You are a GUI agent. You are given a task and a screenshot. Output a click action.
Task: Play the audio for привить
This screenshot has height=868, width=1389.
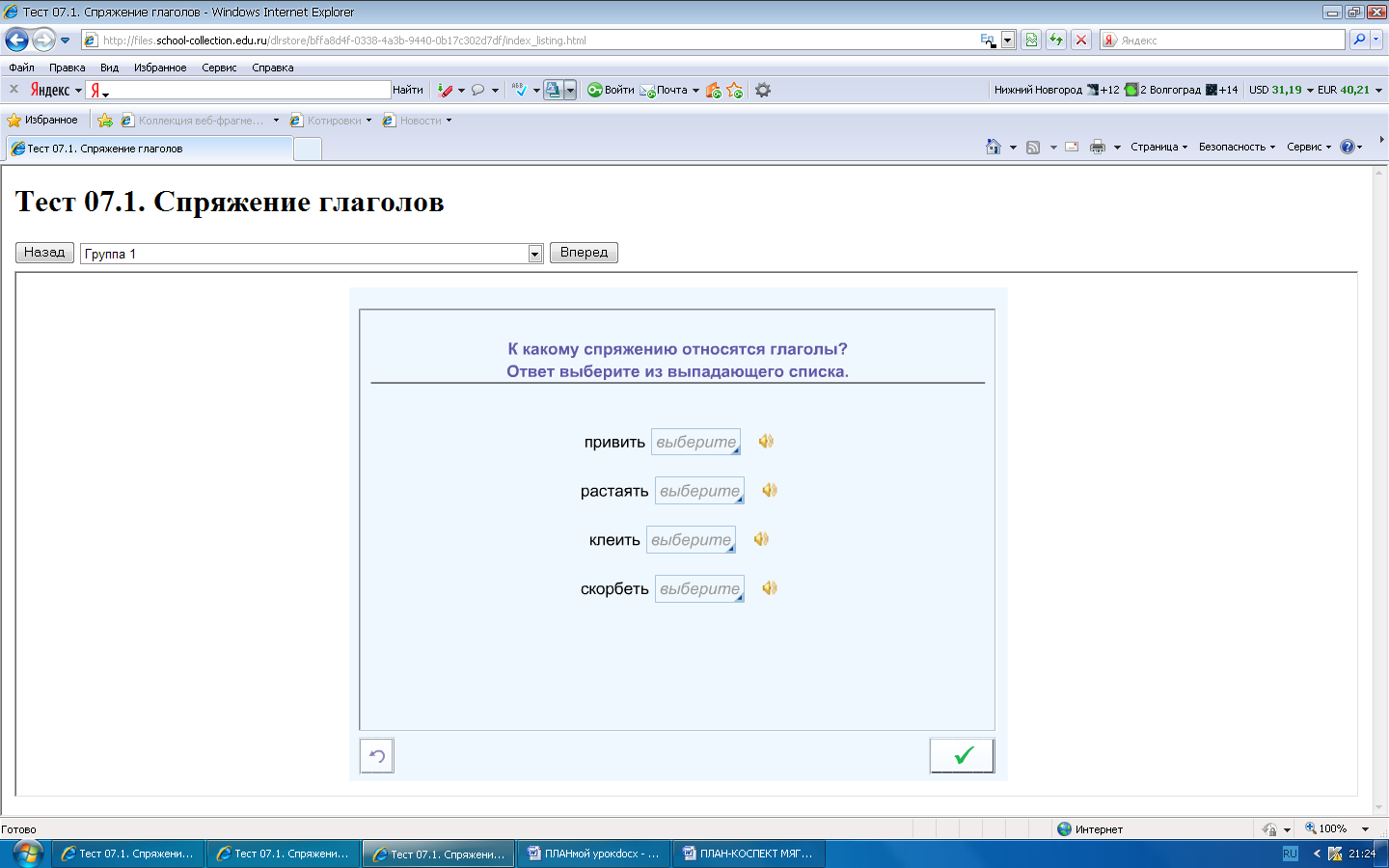[766, 441]
